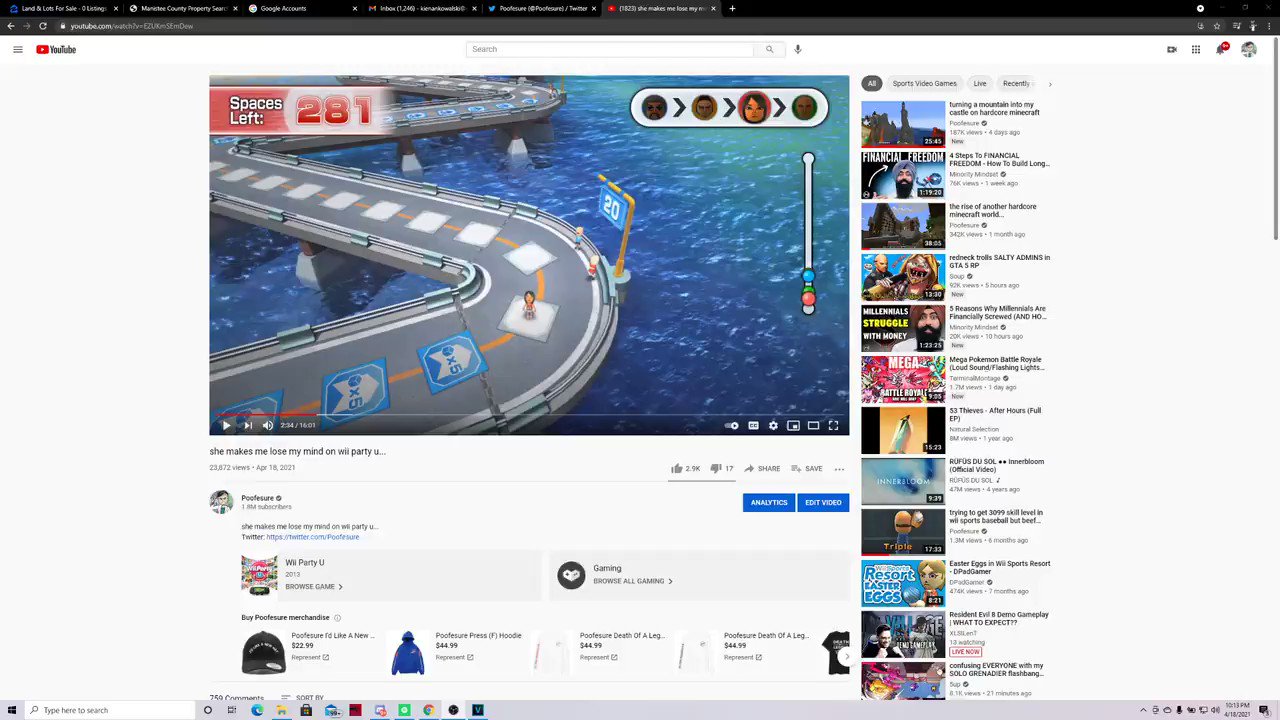
Task: Share the video
Action: point(762,468)
